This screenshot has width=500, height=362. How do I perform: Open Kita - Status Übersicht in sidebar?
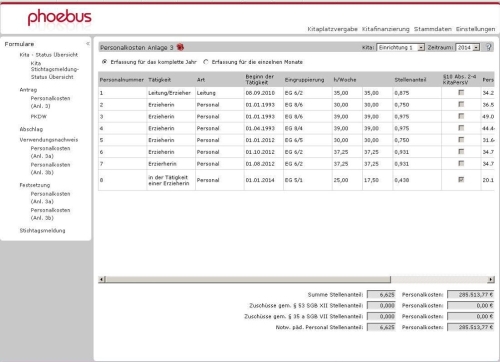pyautogui.click(x=49, y=55)
